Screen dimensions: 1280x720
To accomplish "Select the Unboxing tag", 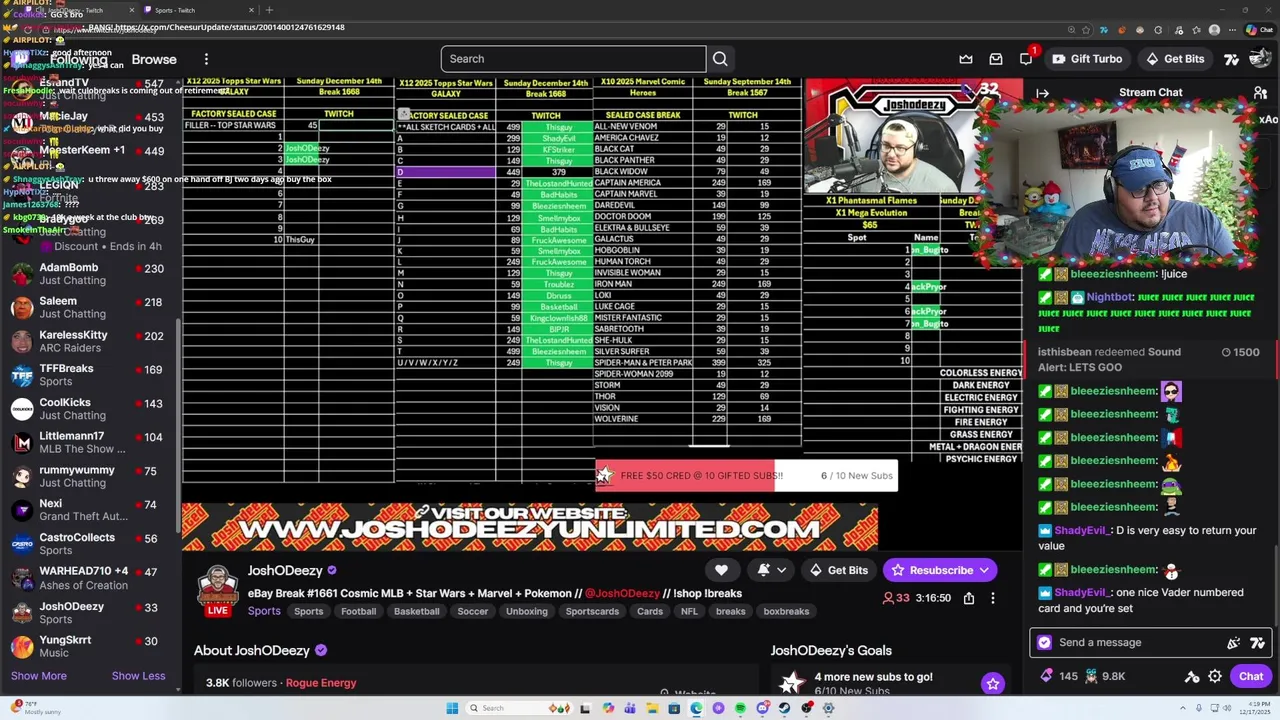I will (527, 611).
